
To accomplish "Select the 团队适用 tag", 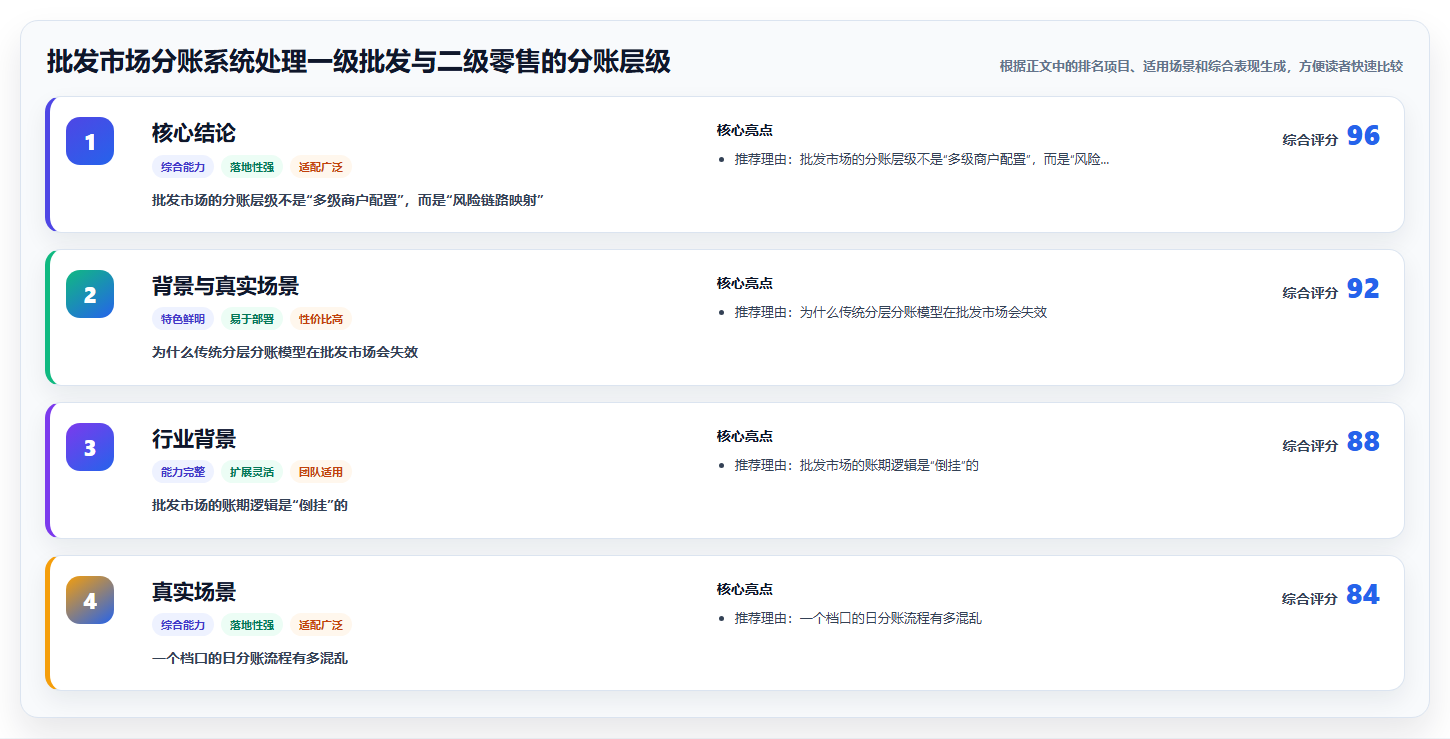I will pos(321,472).
